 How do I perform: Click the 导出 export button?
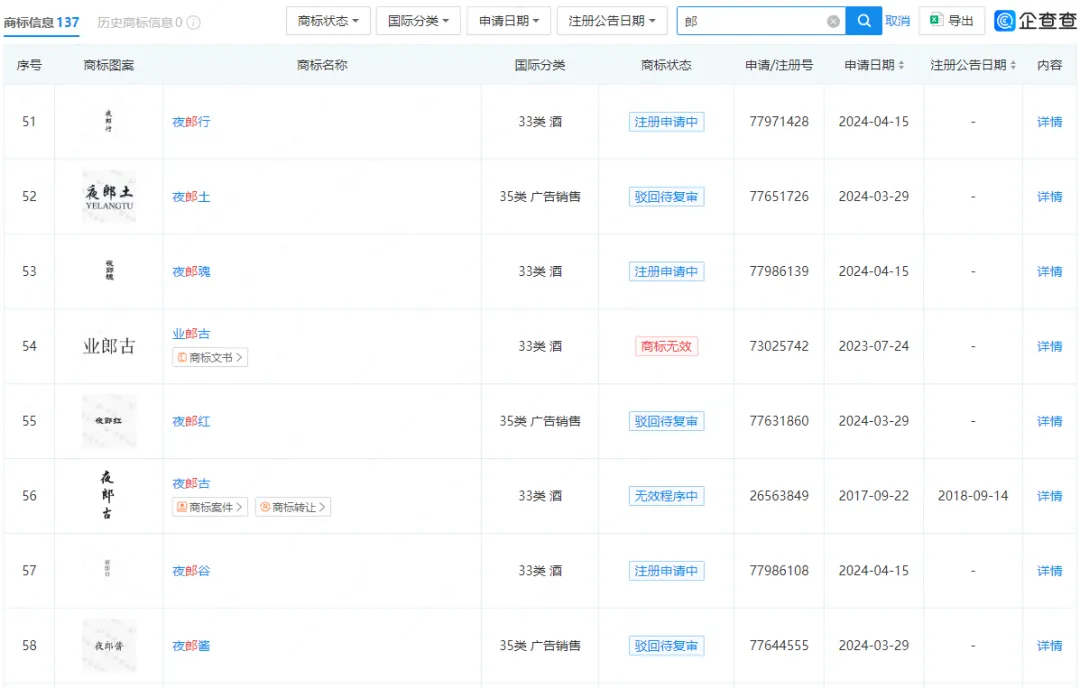click(952, 21)
